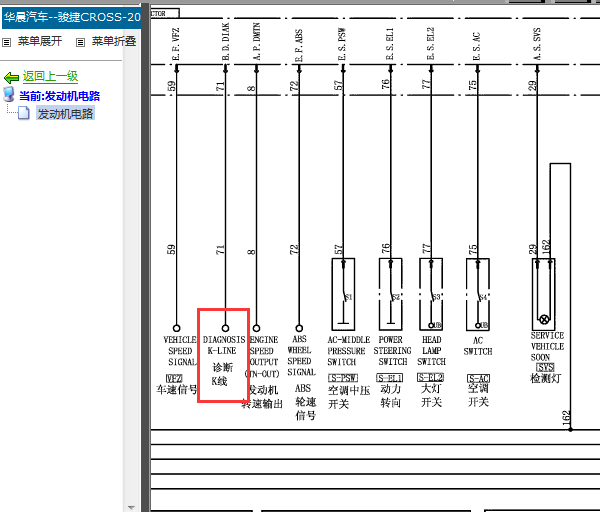Image resolution: width=600 pixels, height=512 pixels.
Task: Click wire number 162 near bottom junction
Action: [x=566, y=417]
